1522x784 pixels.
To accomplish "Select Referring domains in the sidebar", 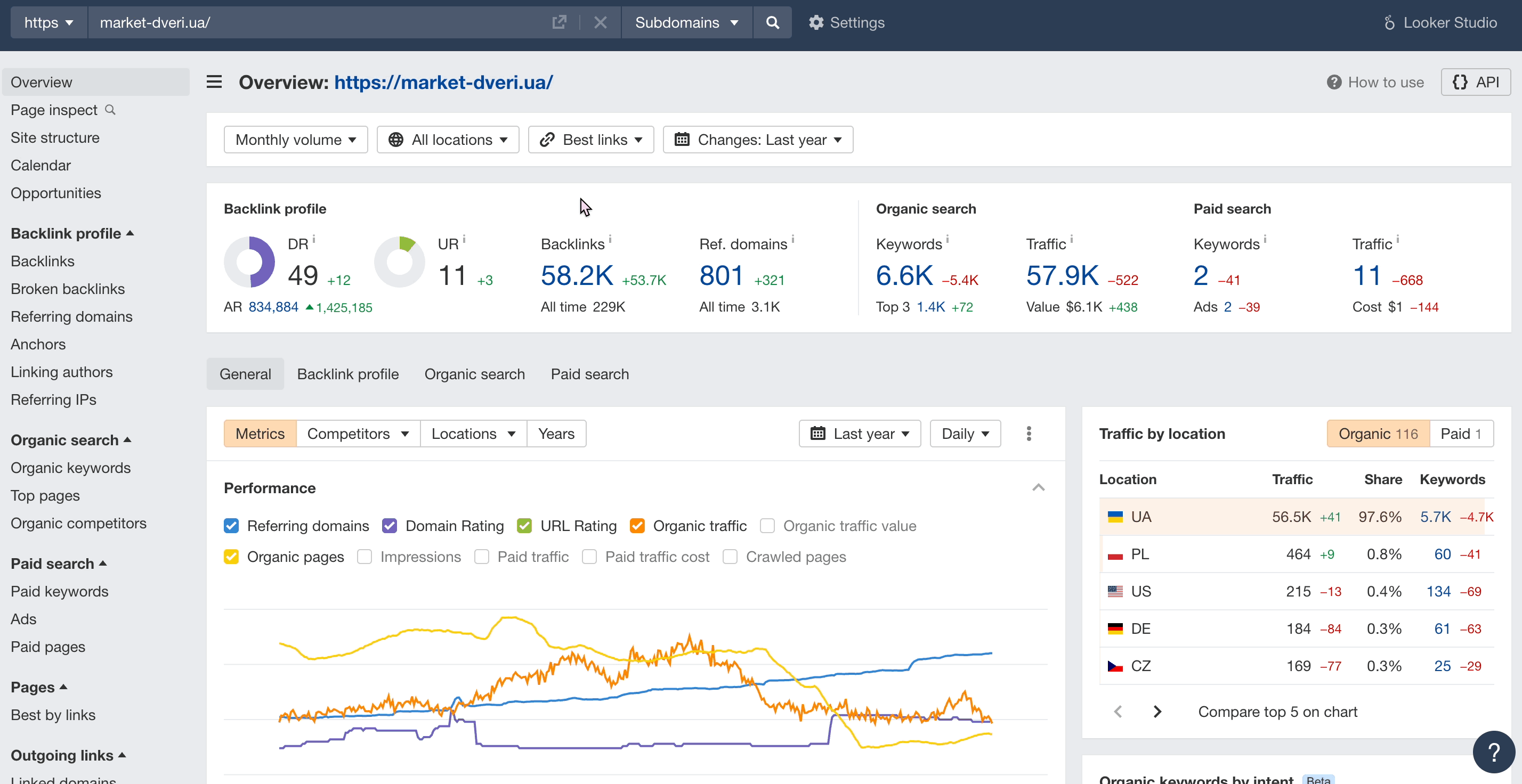I will pos(71,316).
